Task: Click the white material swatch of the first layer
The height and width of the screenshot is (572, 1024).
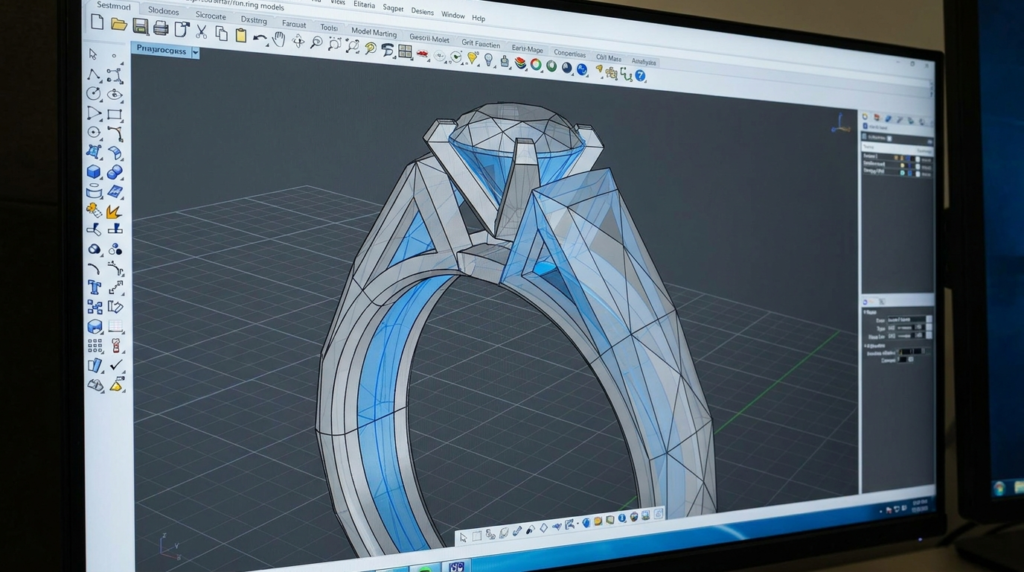Action: click(918, 159)
